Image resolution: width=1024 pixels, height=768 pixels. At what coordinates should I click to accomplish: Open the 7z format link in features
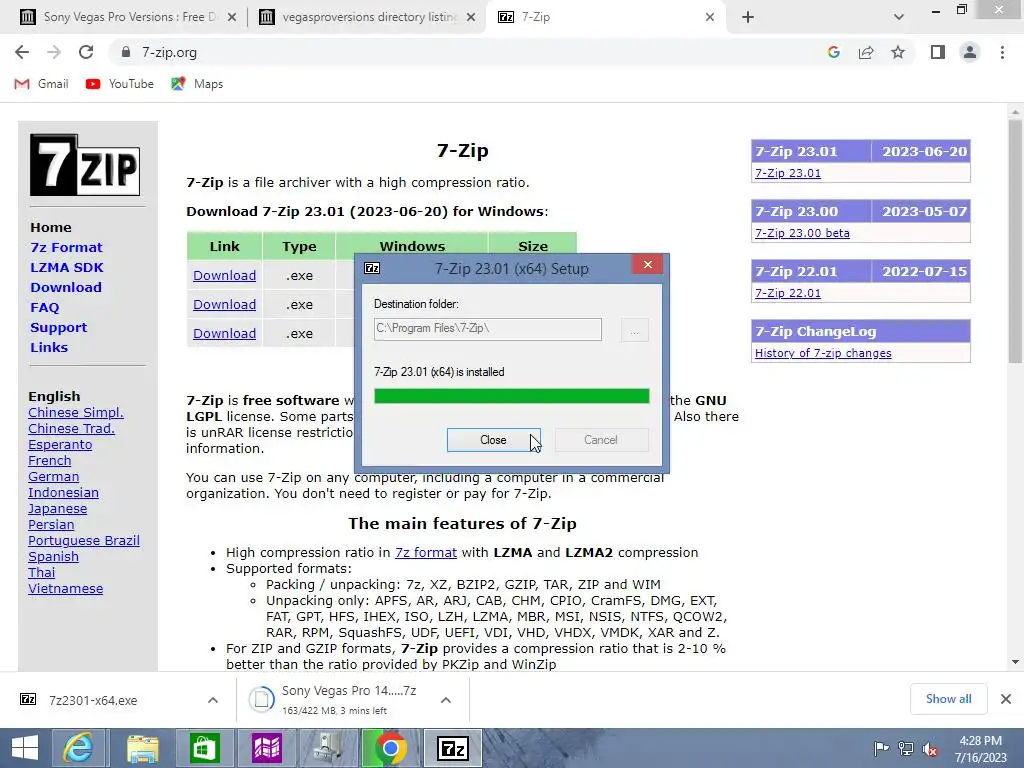tap(426, 552)
